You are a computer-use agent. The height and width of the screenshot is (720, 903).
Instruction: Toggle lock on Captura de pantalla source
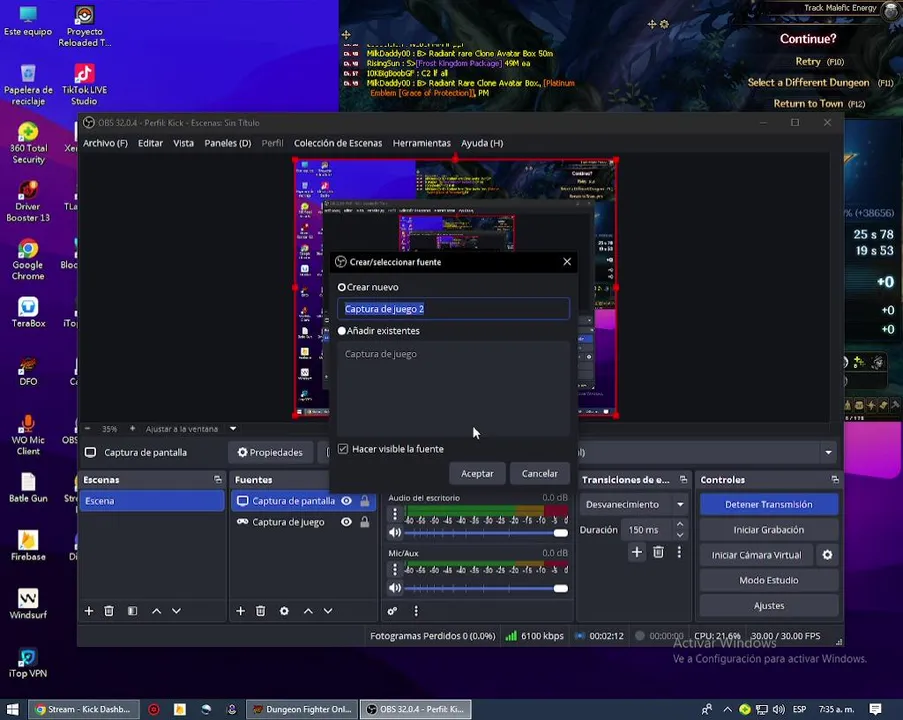pos(365,501)
